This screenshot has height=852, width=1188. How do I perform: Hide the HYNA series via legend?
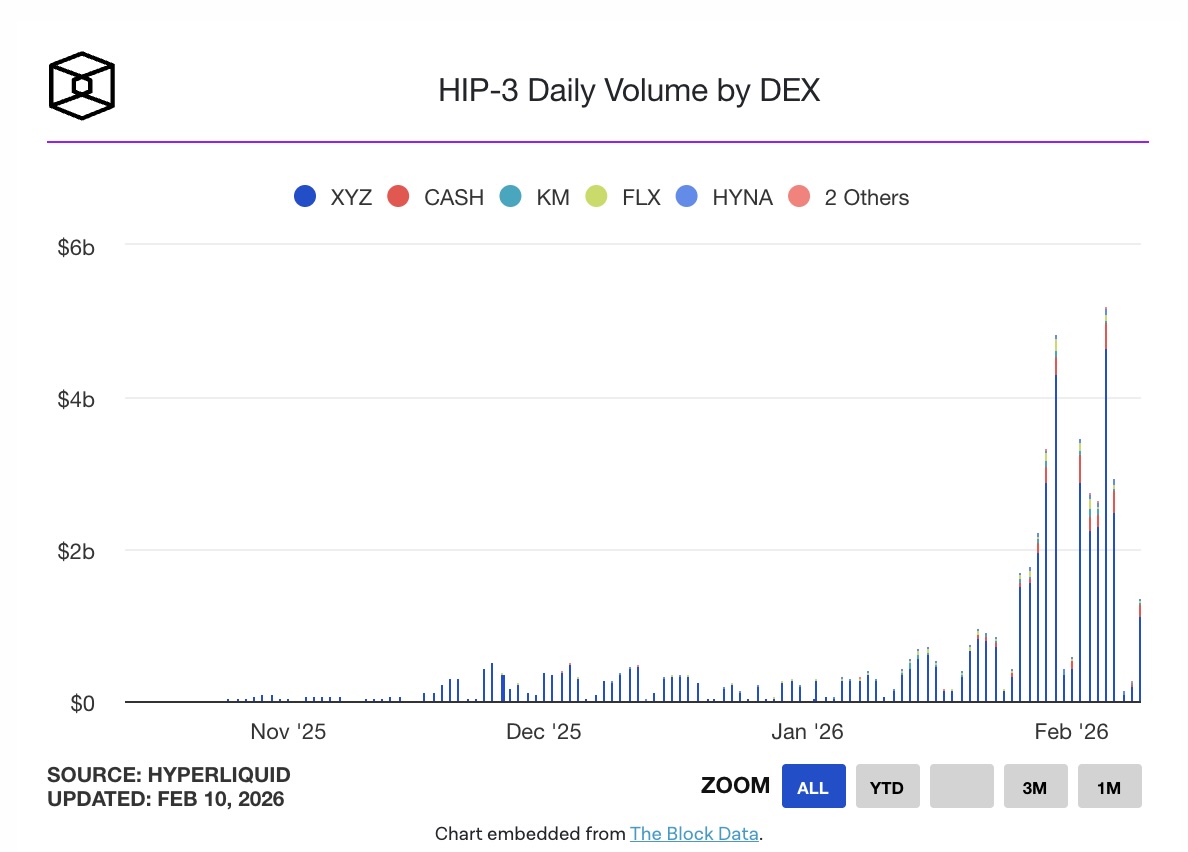(742, 197)
